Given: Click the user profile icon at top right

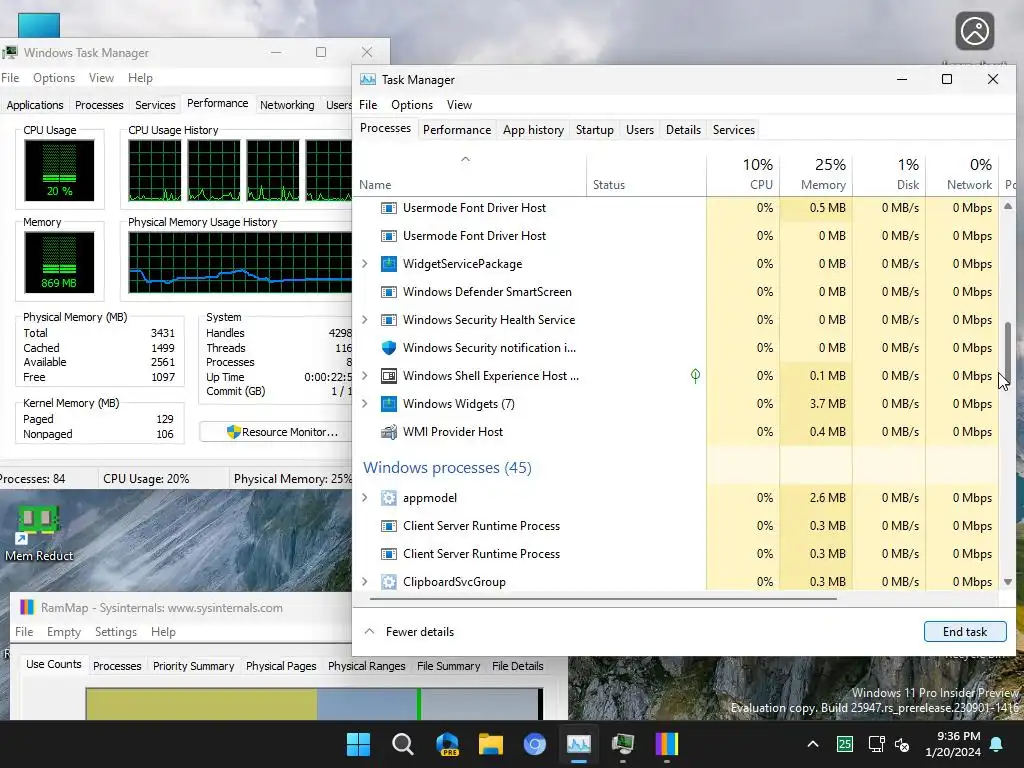Looking at the screenshot, I should point(974,31).
